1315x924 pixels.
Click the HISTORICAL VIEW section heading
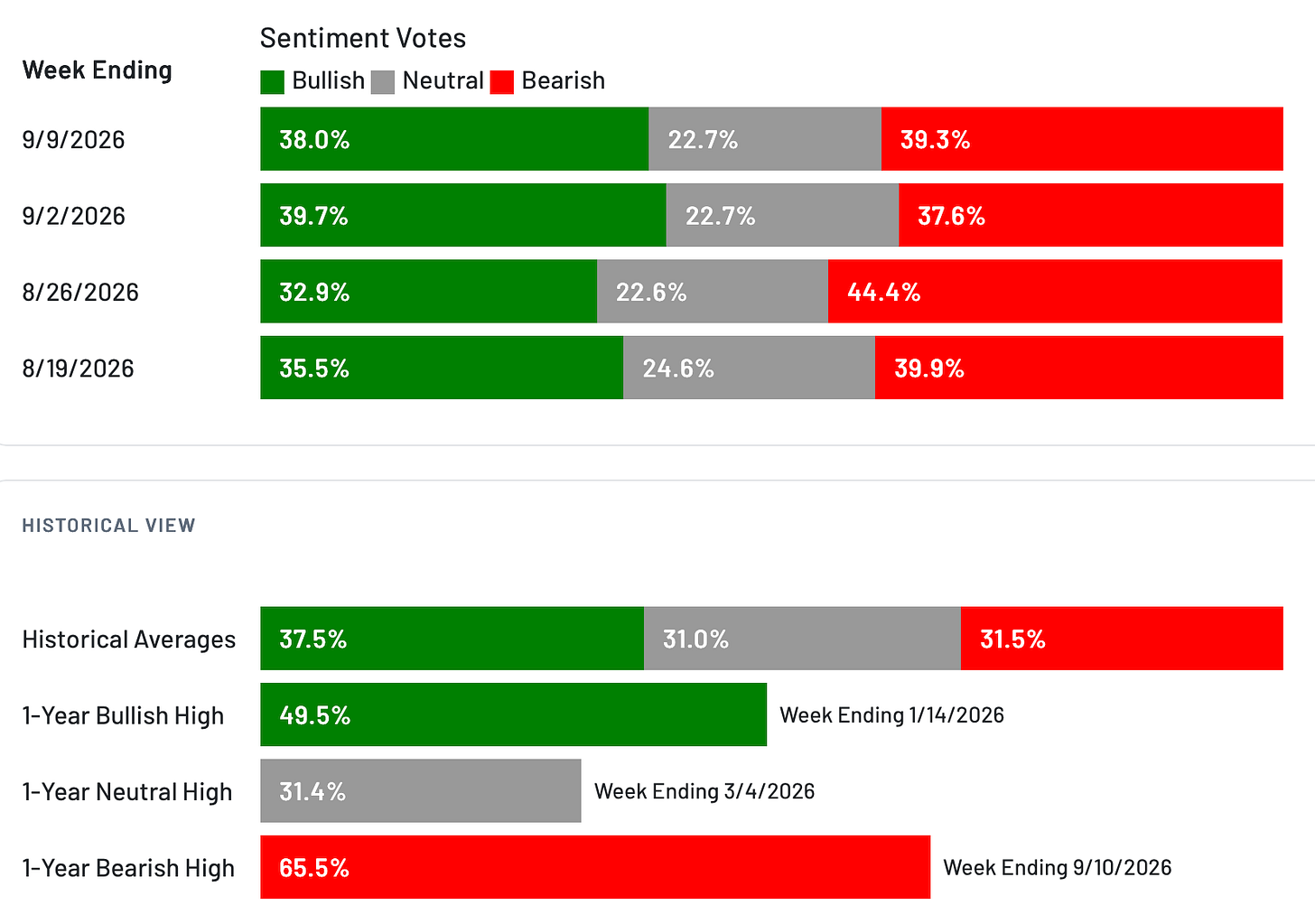[108, 526]
